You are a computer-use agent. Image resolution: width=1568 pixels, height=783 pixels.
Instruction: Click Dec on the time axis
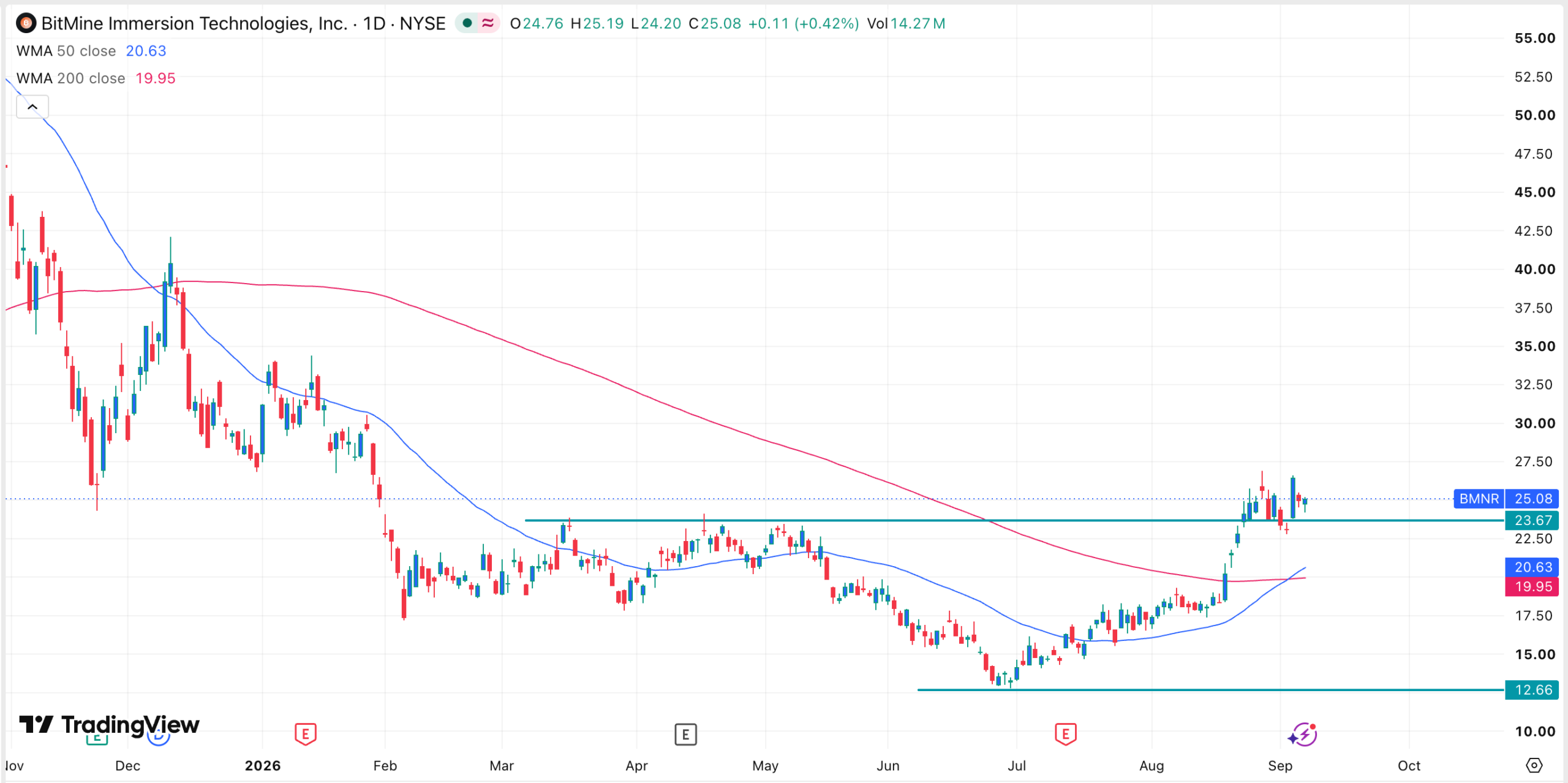point(128,765)
